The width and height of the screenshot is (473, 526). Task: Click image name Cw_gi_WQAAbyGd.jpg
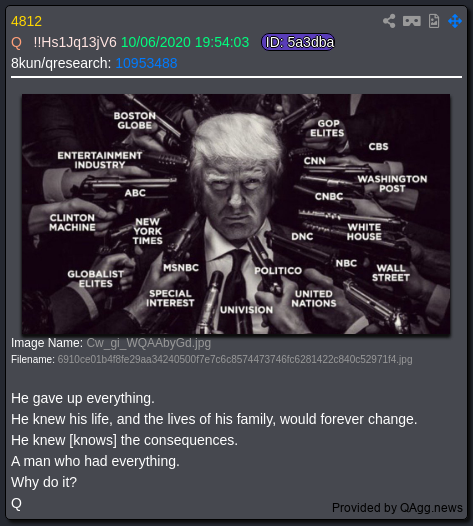pyautogui.click(x=149, y=343)
